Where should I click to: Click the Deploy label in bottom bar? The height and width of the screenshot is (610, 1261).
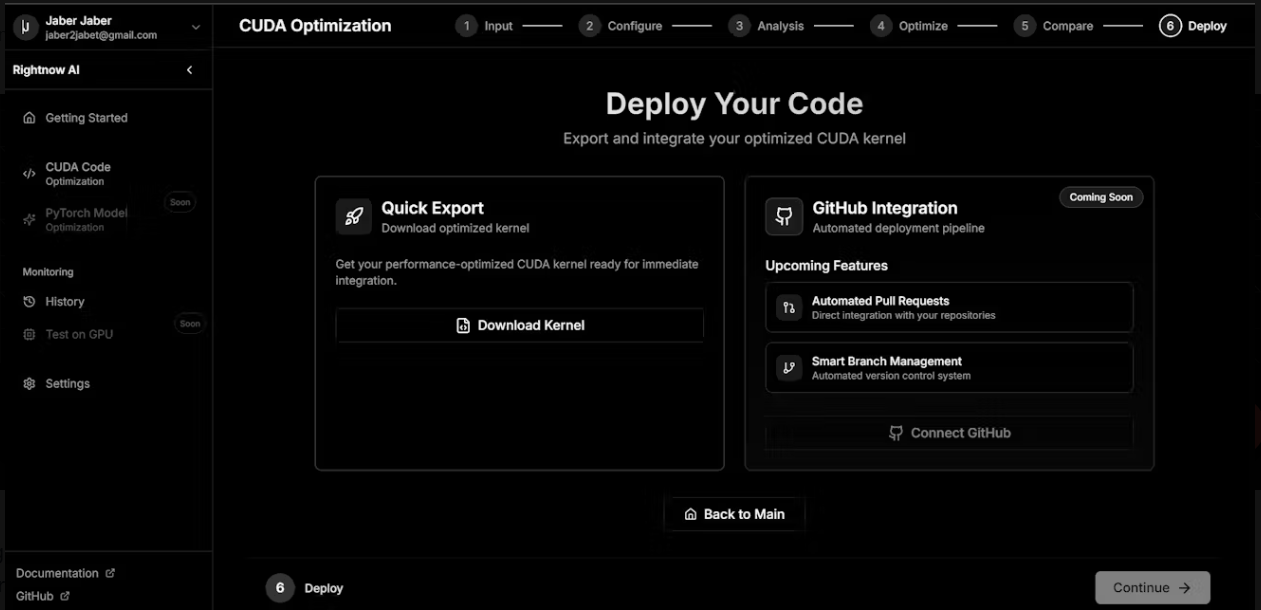pos(324,589)
